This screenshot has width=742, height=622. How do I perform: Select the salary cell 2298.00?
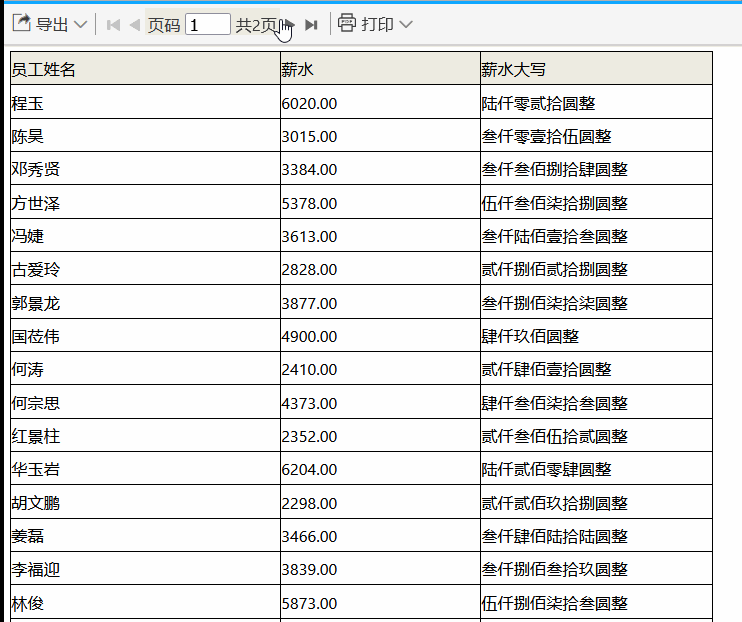click(x=380, y=502)
